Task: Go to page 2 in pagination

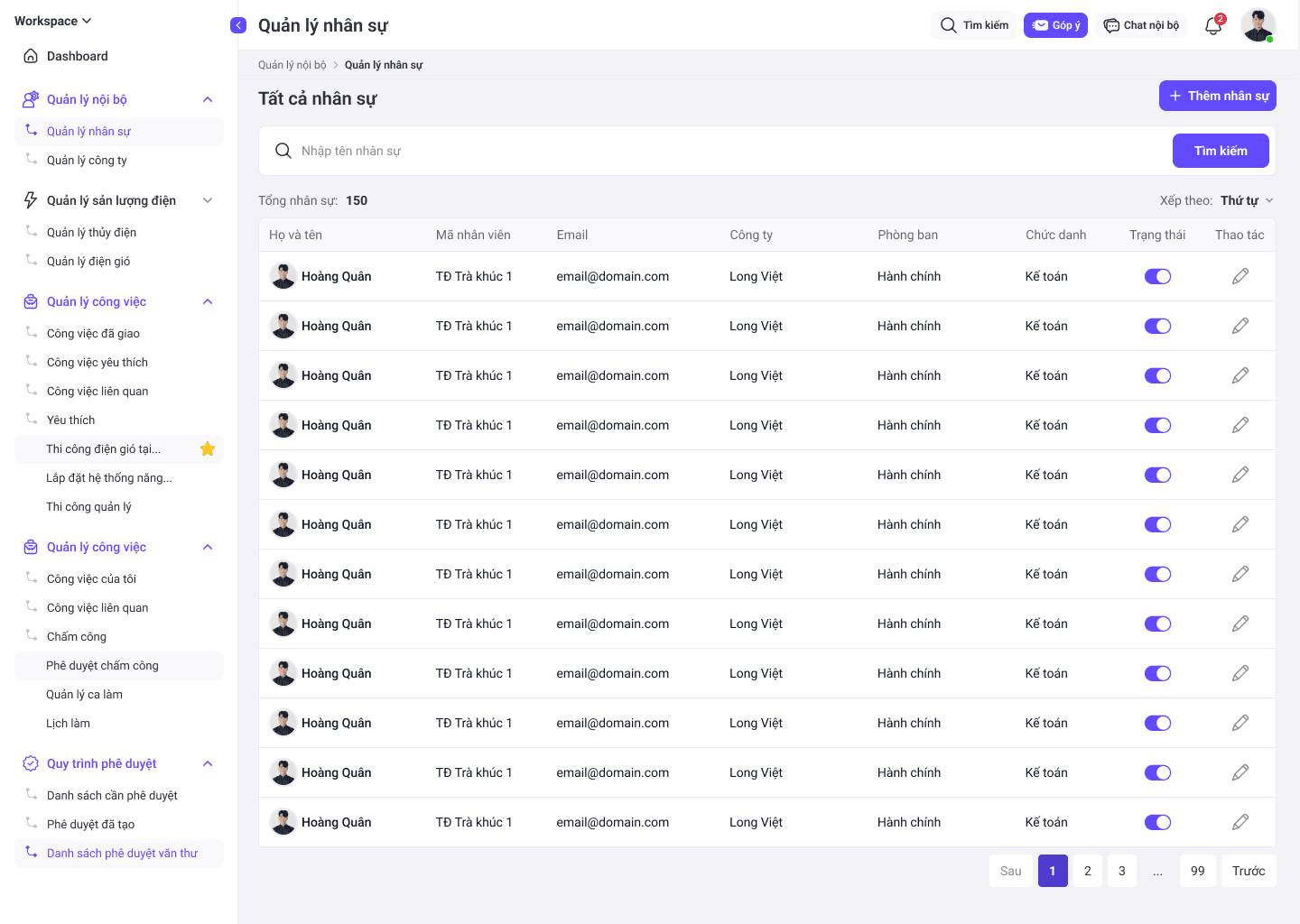Action: [1087, 871]
